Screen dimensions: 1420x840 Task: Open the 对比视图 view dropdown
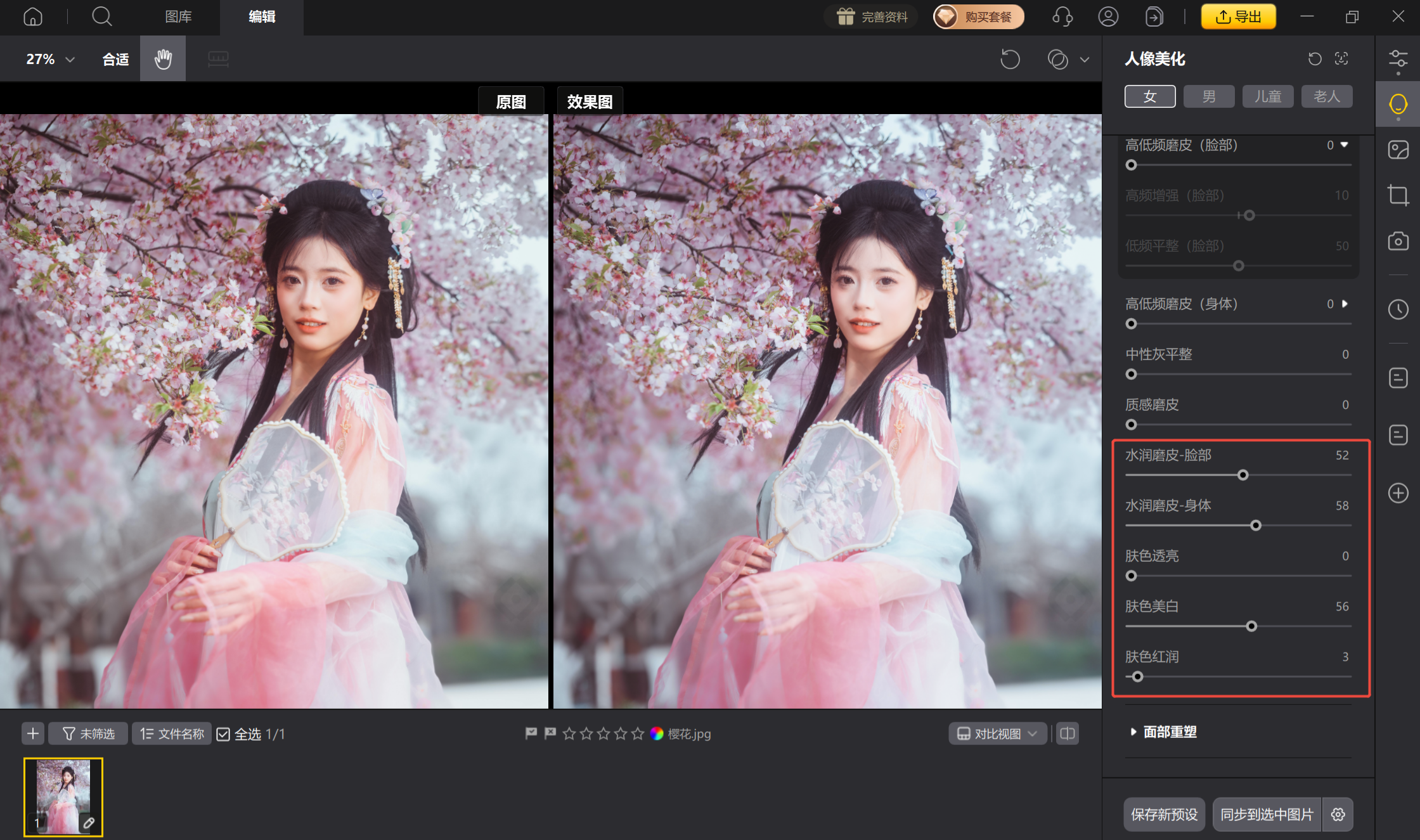point(997,733)
